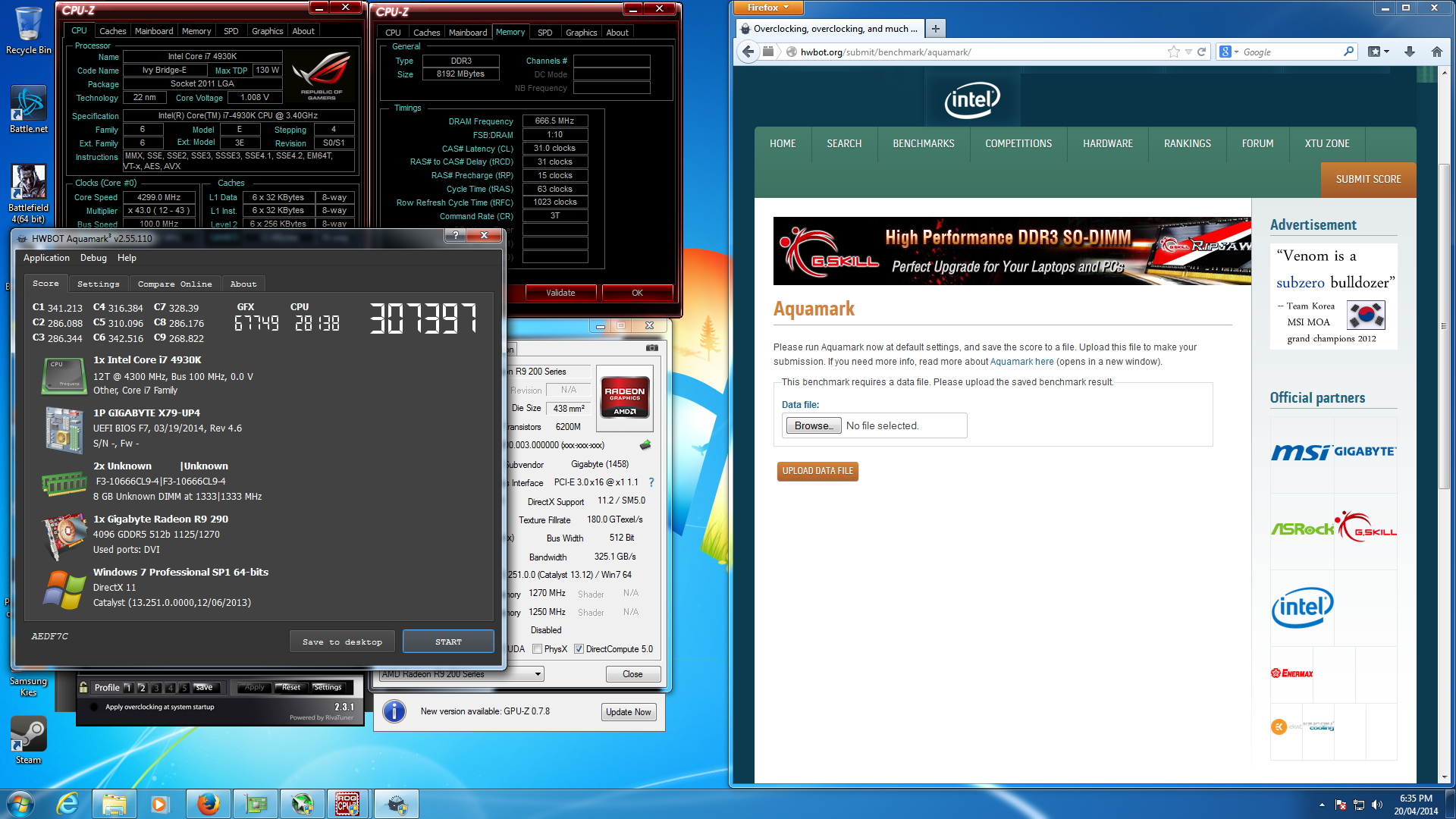This screenshot has height=819, width=1456.
Task: Open the Recycle Bin desktop icon
Action: [28, 30]
